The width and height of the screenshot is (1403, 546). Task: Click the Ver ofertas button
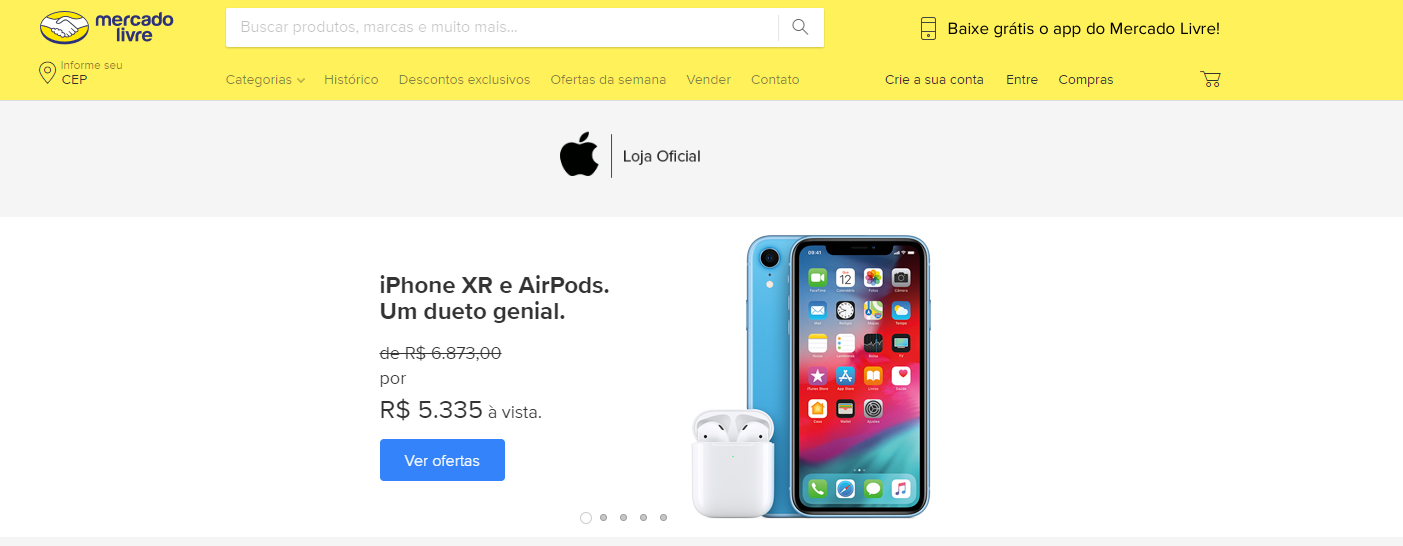coord(442,460)
